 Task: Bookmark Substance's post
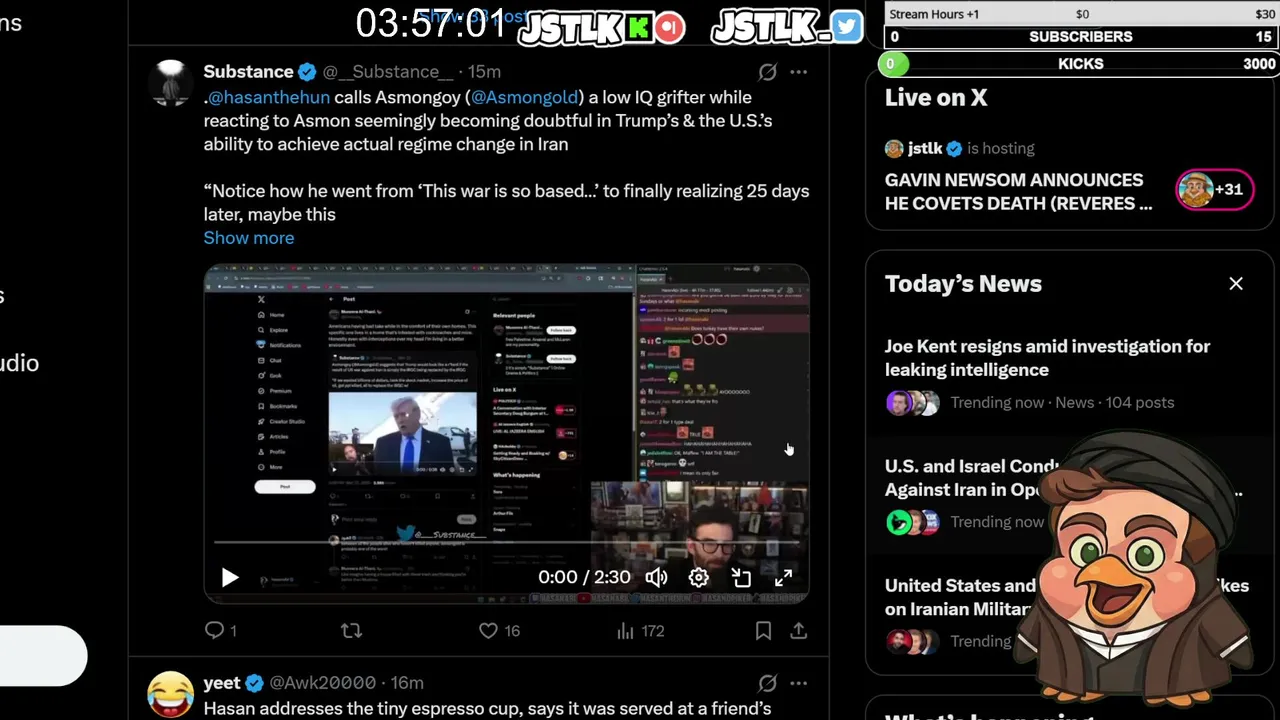(x=763, y=631)
